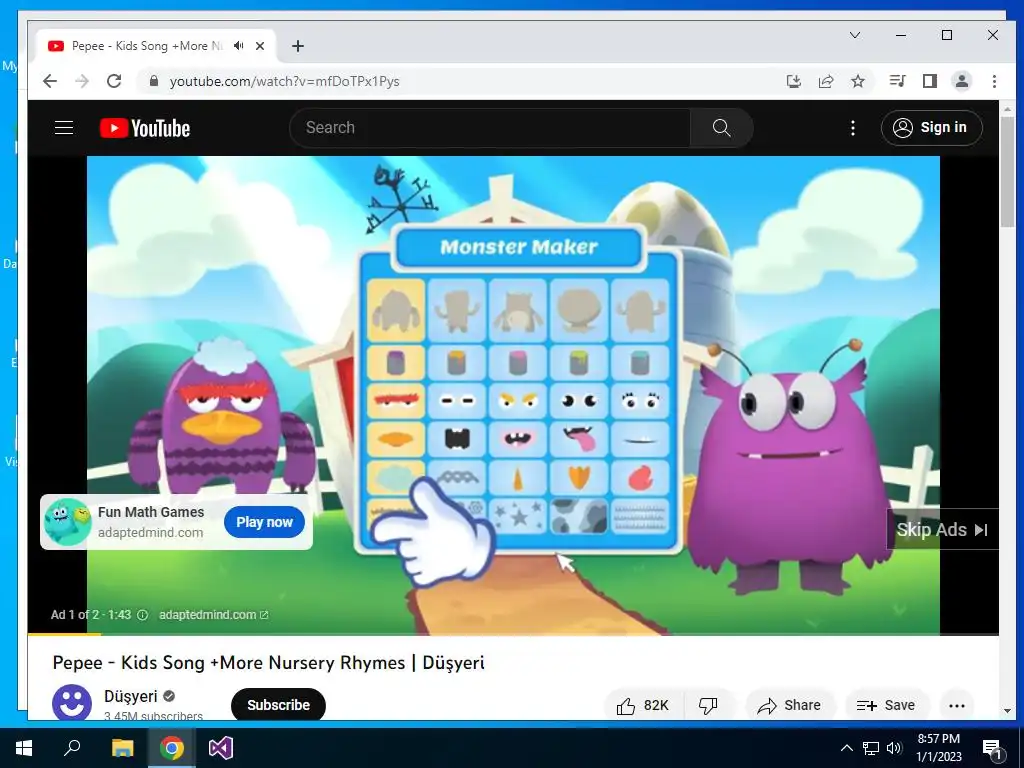Open the clock showing 8:57 PM
The image size is (1024, 768).
click(939, 748)
